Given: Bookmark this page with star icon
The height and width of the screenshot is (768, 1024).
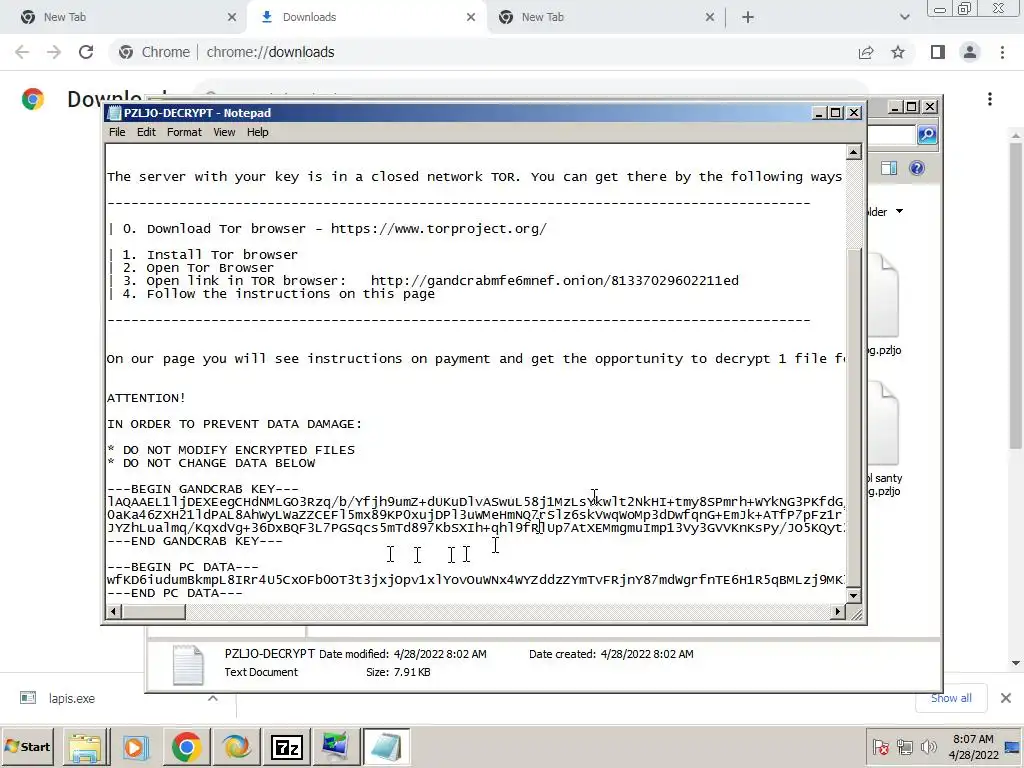Looking at the screenshot, I should click(898, 52).
